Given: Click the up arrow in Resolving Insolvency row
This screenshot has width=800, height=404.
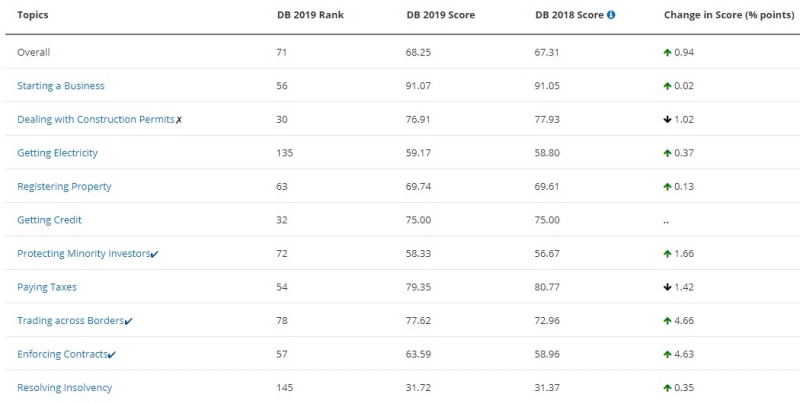Looking at the screenshot, I should (x=667, y=388).
